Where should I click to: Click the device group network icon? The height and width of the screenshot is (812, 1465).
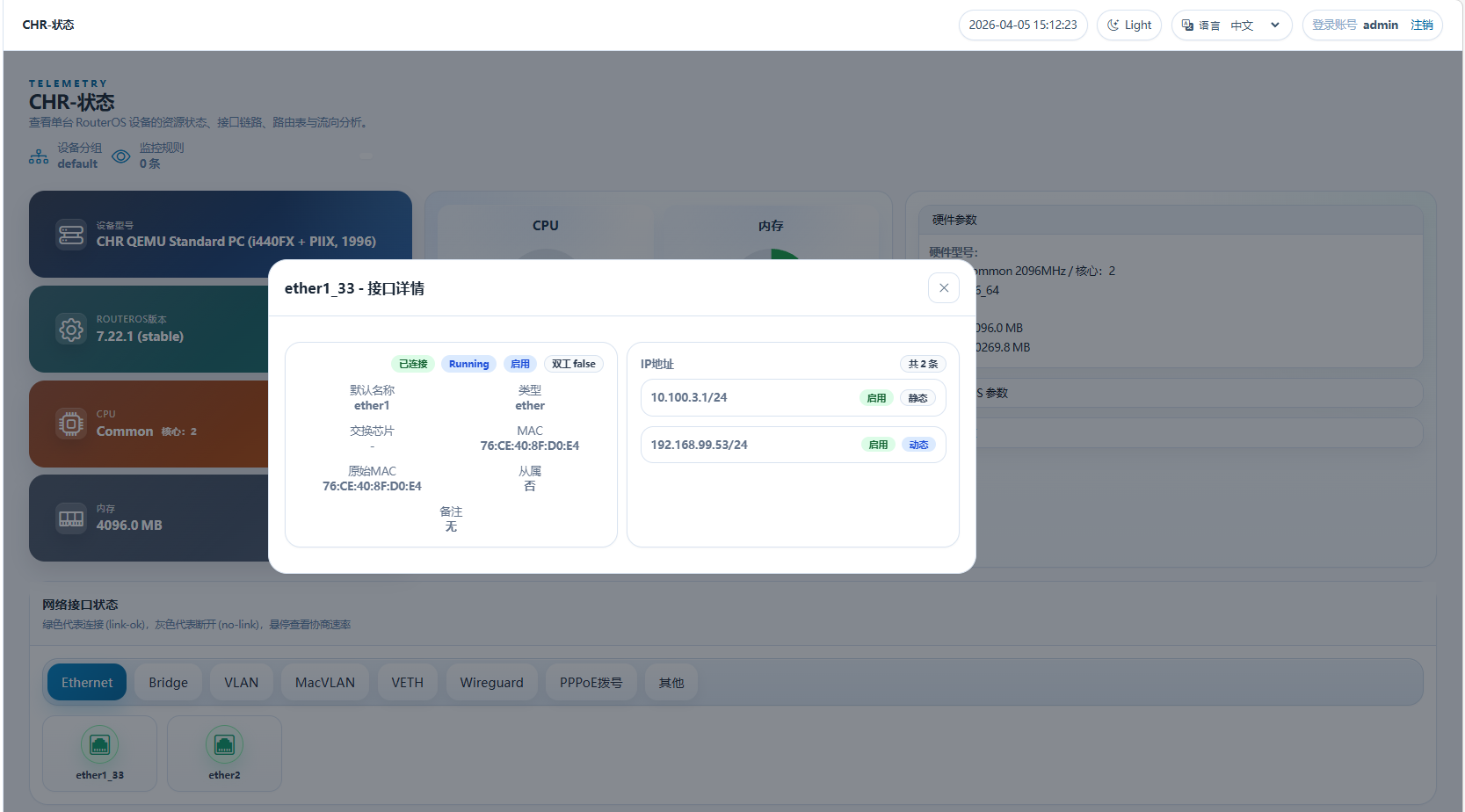point(39,156)
